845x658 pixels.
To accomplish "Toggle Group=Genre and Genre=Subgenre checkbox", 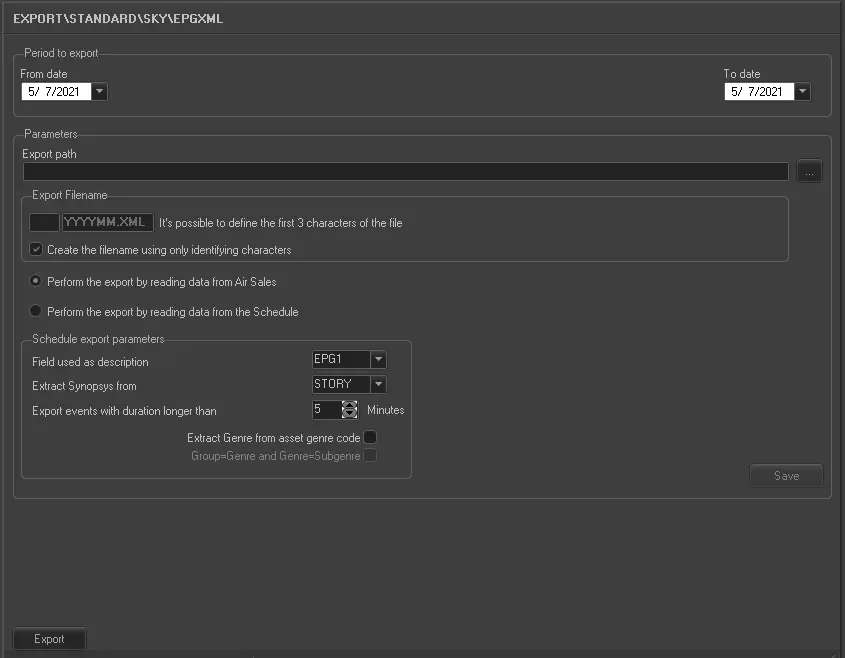I will (x=370, y=456).
